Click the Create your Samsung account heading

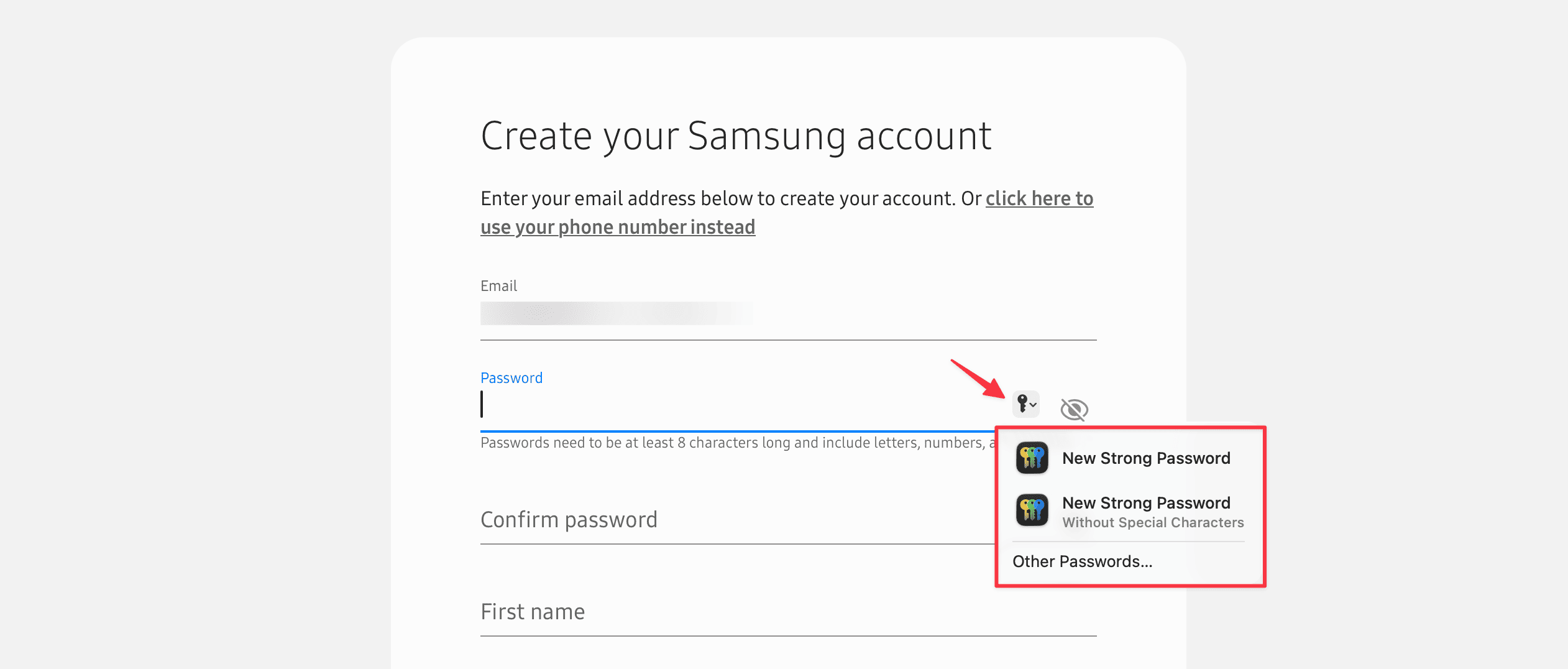tap(735, 136)
